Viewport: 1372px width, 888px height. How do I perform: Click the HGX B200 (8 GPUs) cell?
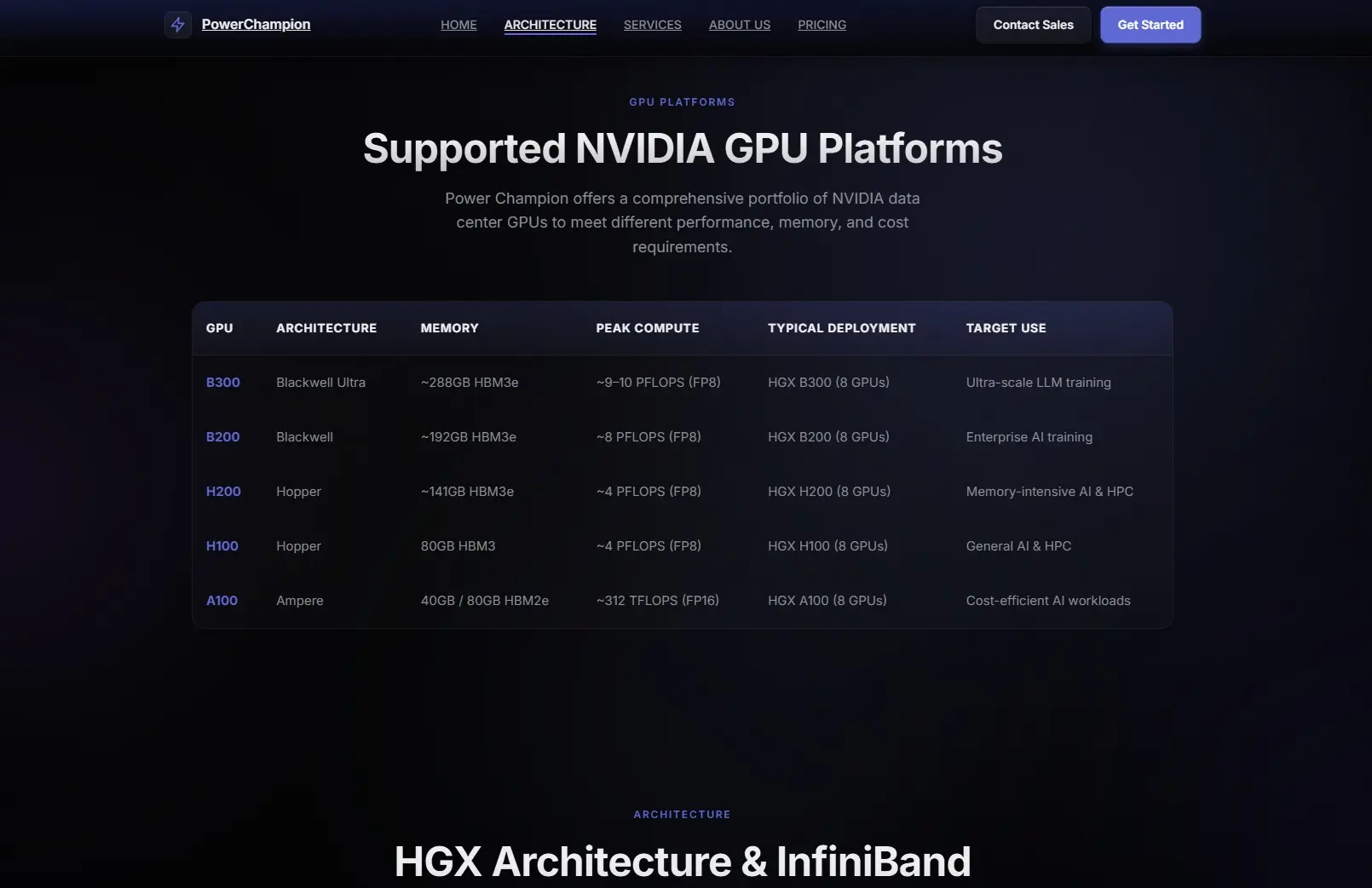(828, 437)
